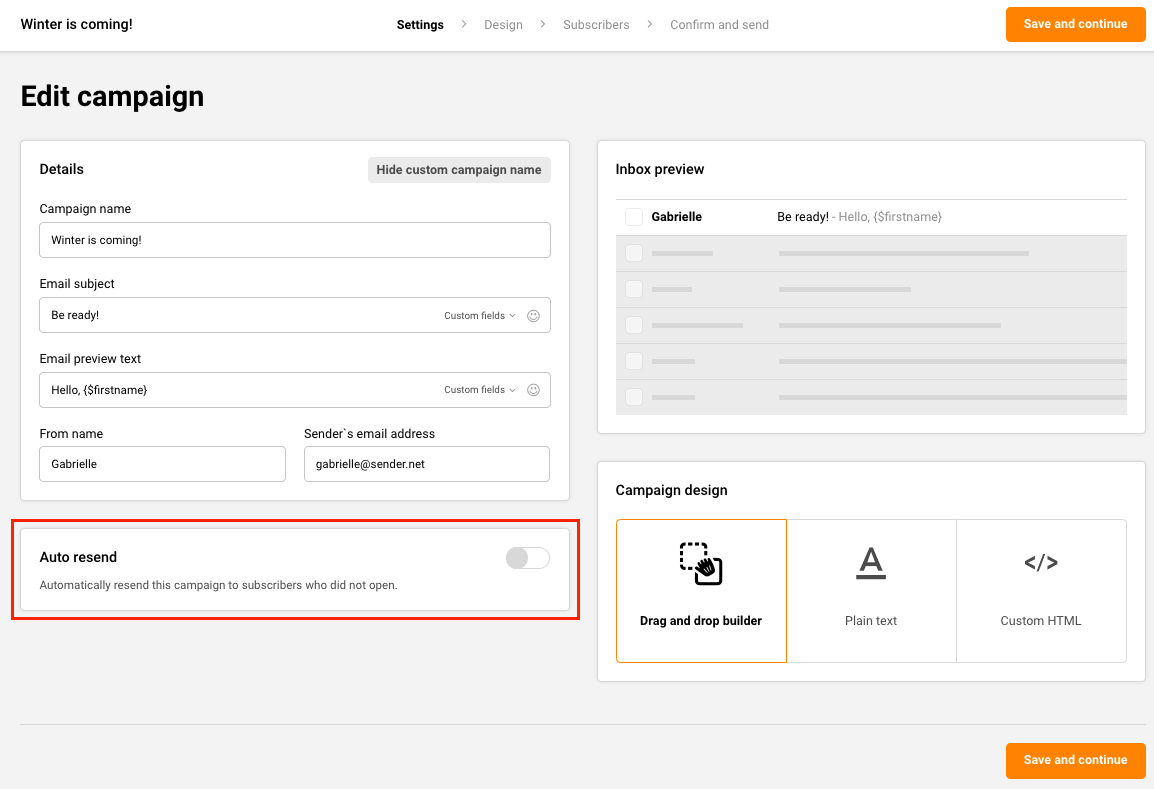Click emoji icon in Email preview text field
This screenshot has width=1154, height=789.
(533, 390)
